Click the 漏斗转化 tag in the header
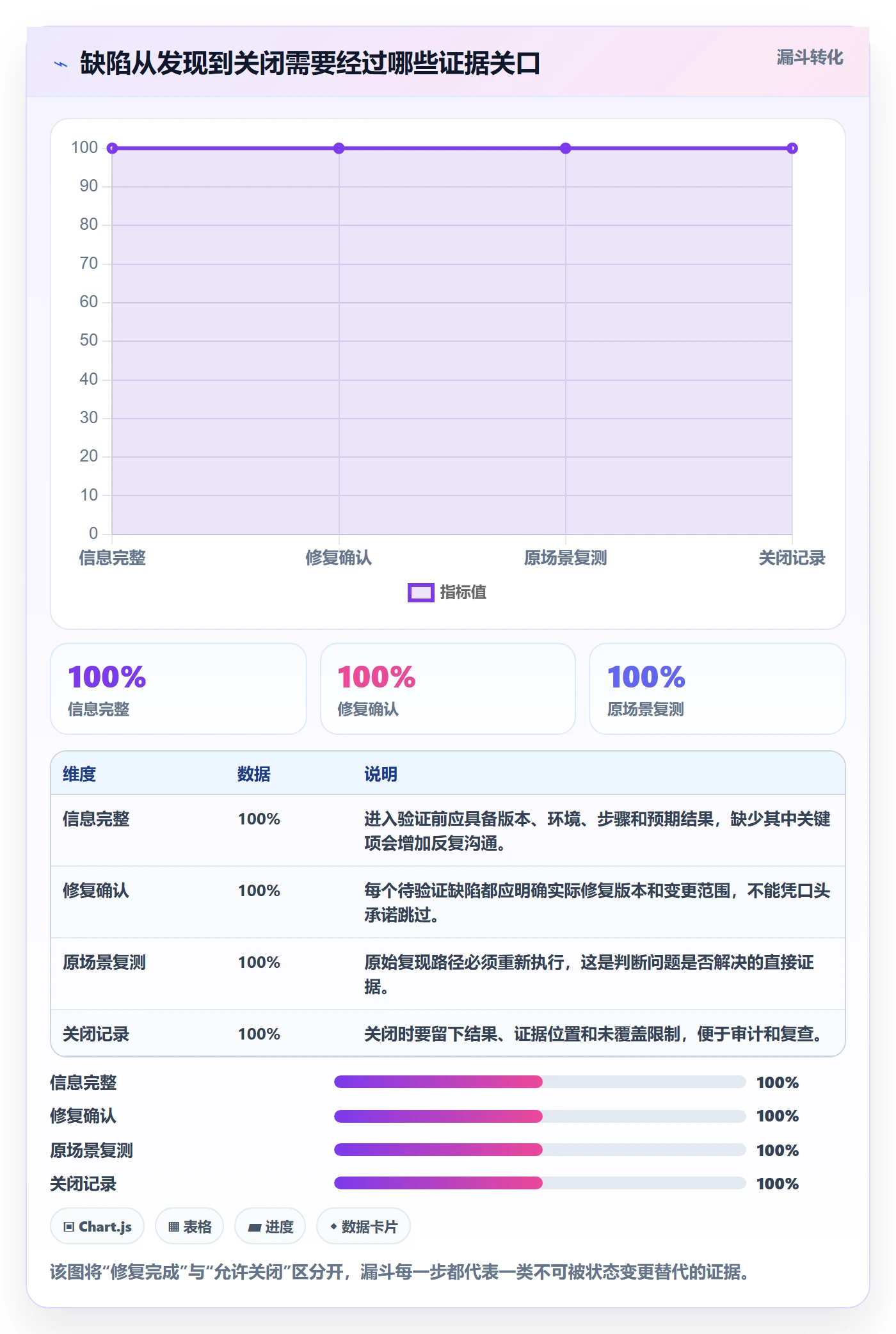The image size is (896, 1334). coord(810,58)
